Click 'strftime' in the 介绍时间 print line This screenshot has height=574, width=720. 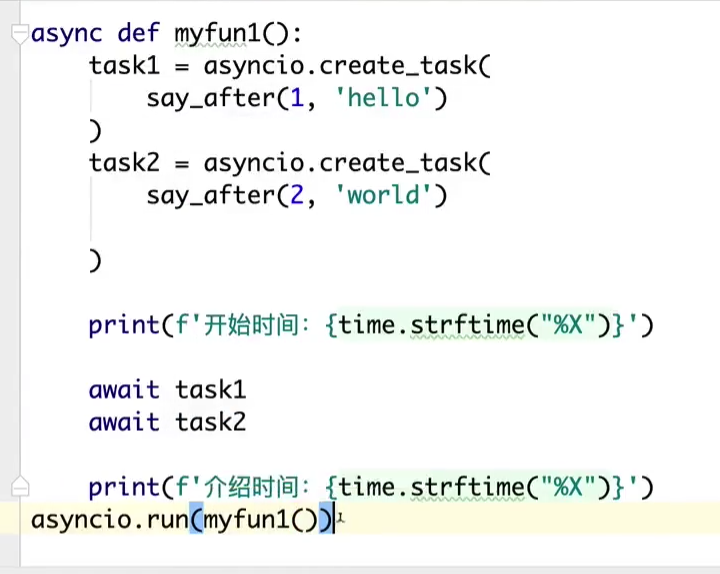click(x=467, y=487)
